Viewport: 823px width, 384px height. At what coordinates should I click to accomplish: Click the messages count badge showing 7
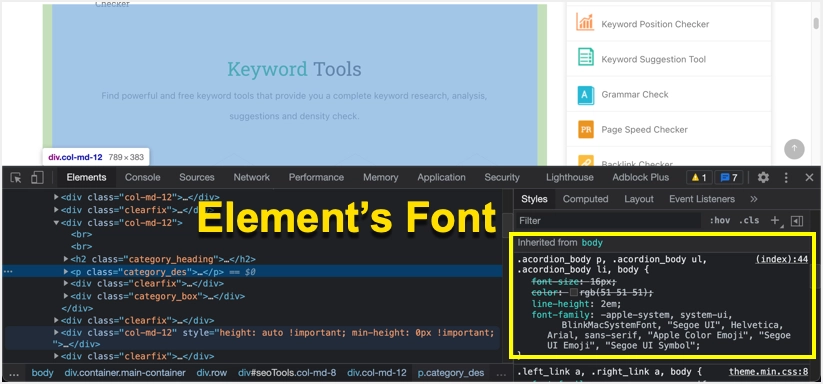(729, 177)
